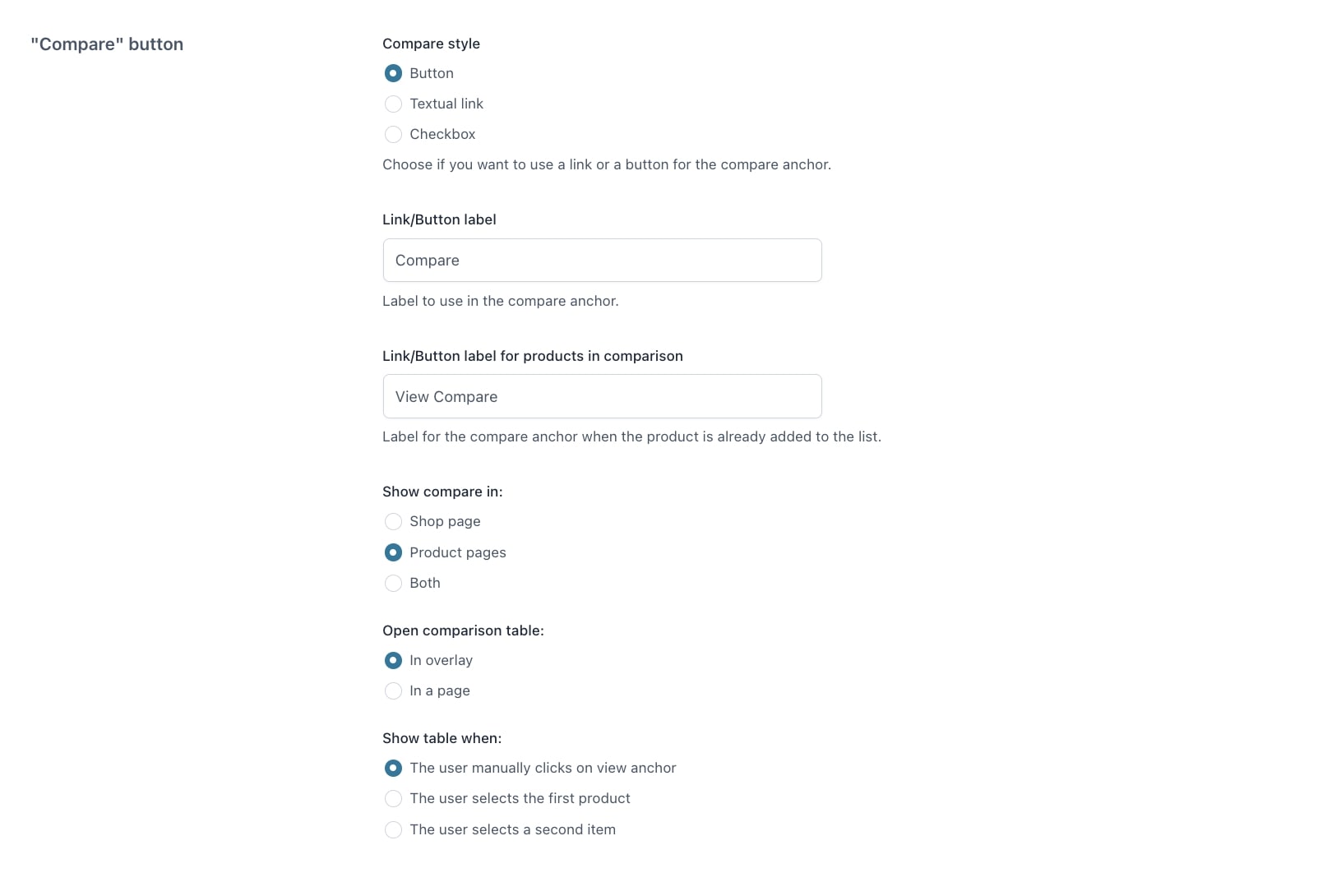Screen dimensions: 1327x896
Task: Click the Both option label text
Action: click(425, 583)
